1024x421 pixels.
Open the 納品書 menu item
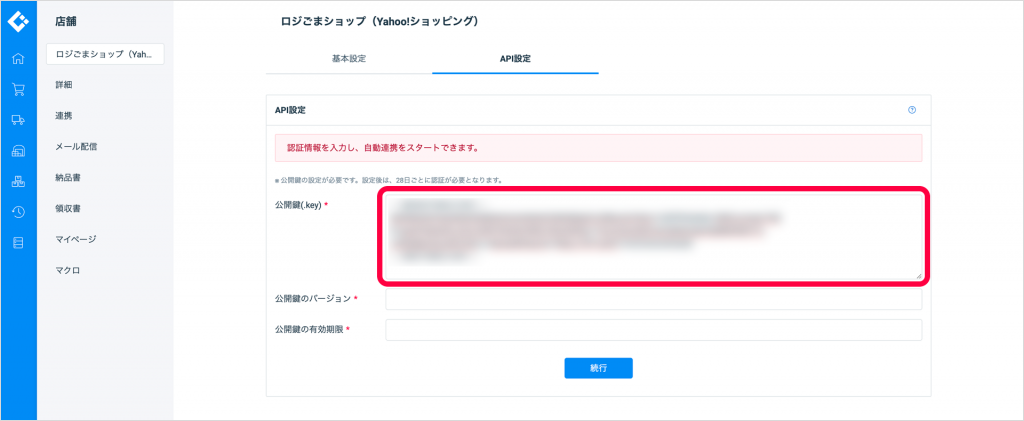(x=68, y=178)
